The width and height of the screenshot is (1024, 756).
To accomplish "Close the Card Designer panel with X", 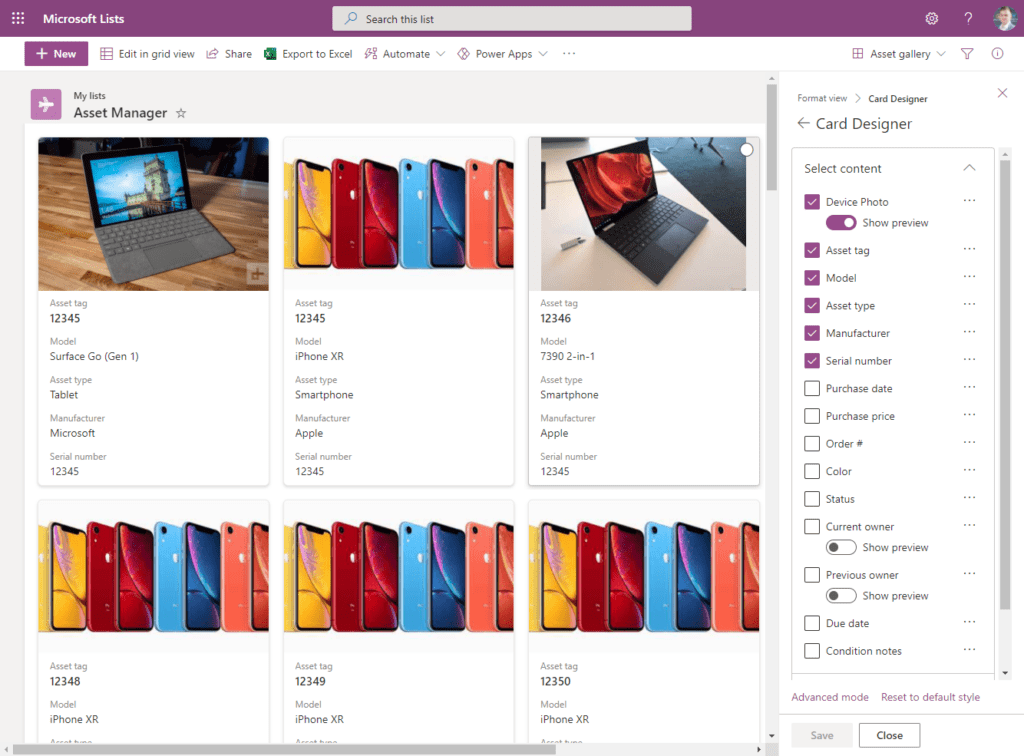I will (x=1002, y=93).
